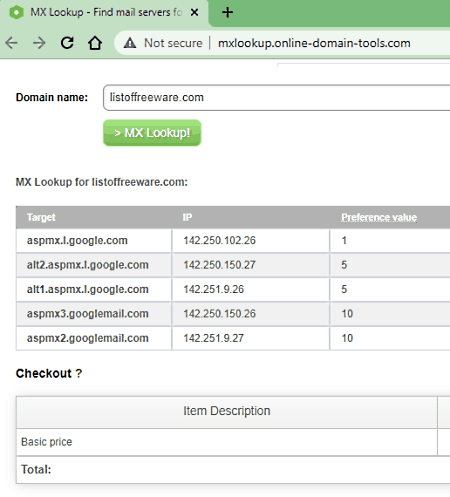The width and height of the screenshot is (450, 497).
Task: Click the MX Lookup! button
Action: point(152,133)
